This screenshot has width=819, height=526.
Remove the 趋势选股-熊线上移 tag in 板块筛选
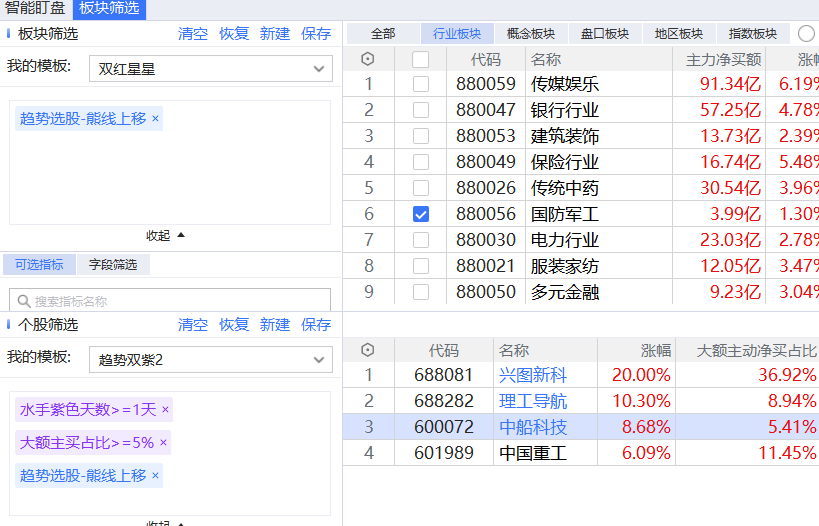pos(155,119)
